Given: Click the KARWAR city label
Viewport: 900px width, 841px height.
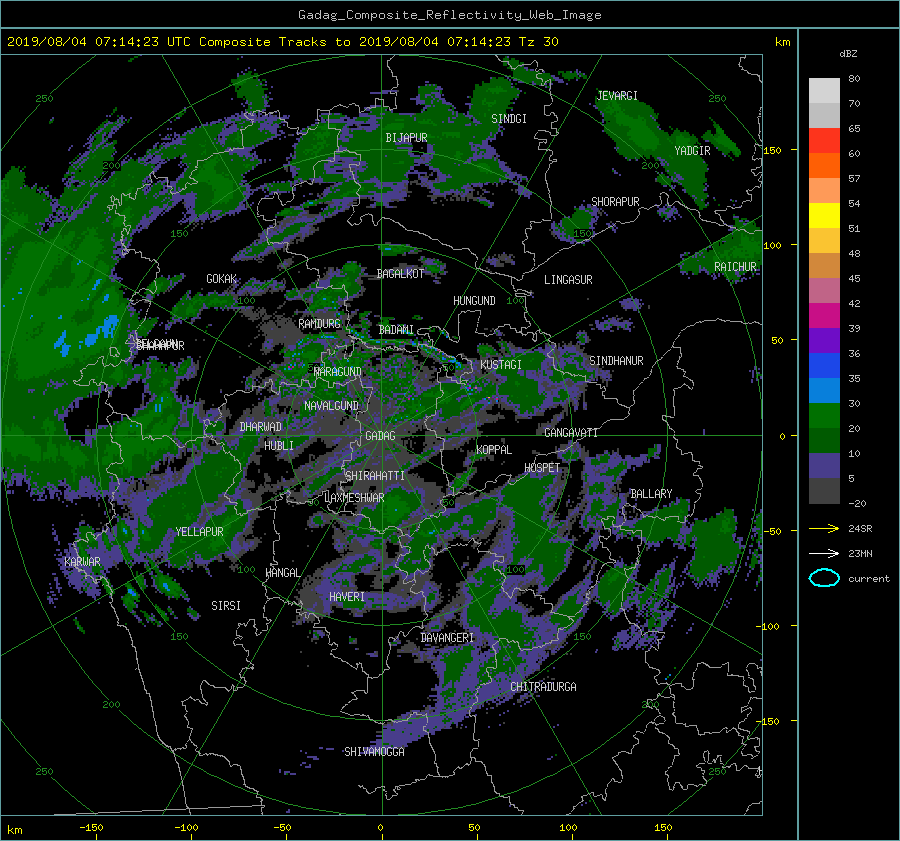Looking at the screenshot, I should (x=82, y=562).
